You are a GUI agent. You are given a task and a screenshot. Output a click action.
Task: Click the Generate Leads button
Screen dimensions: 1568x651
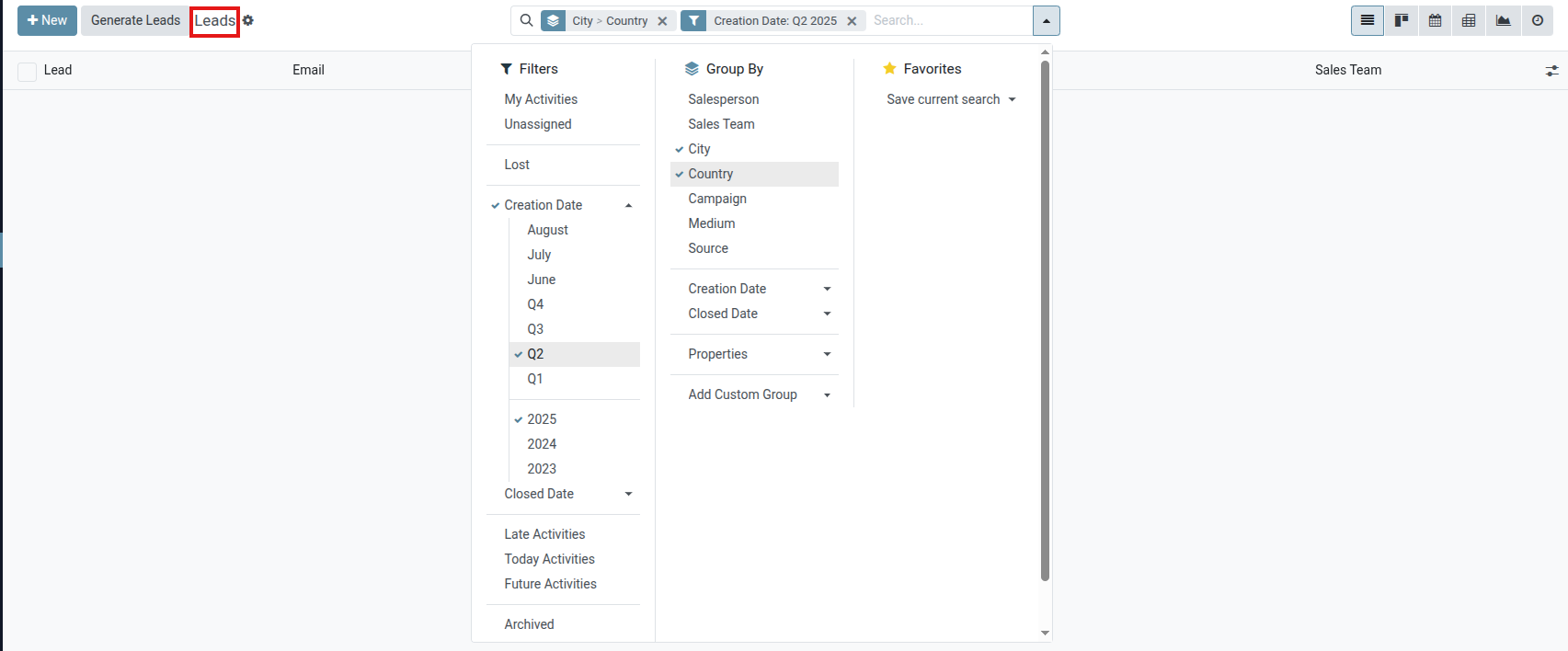click(135, 20)
